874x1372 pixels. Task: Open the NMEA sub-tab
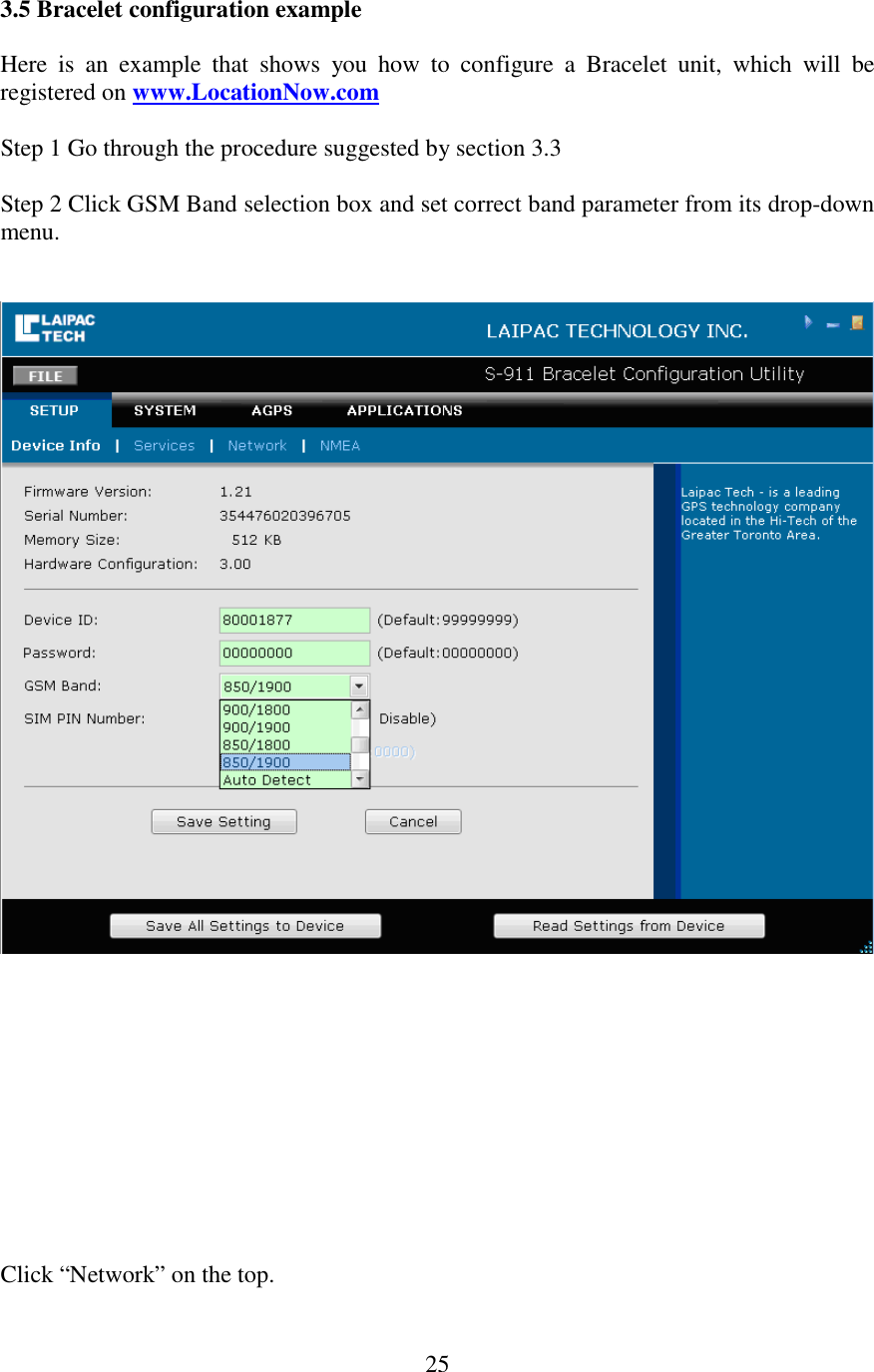[x=339, y=446]
